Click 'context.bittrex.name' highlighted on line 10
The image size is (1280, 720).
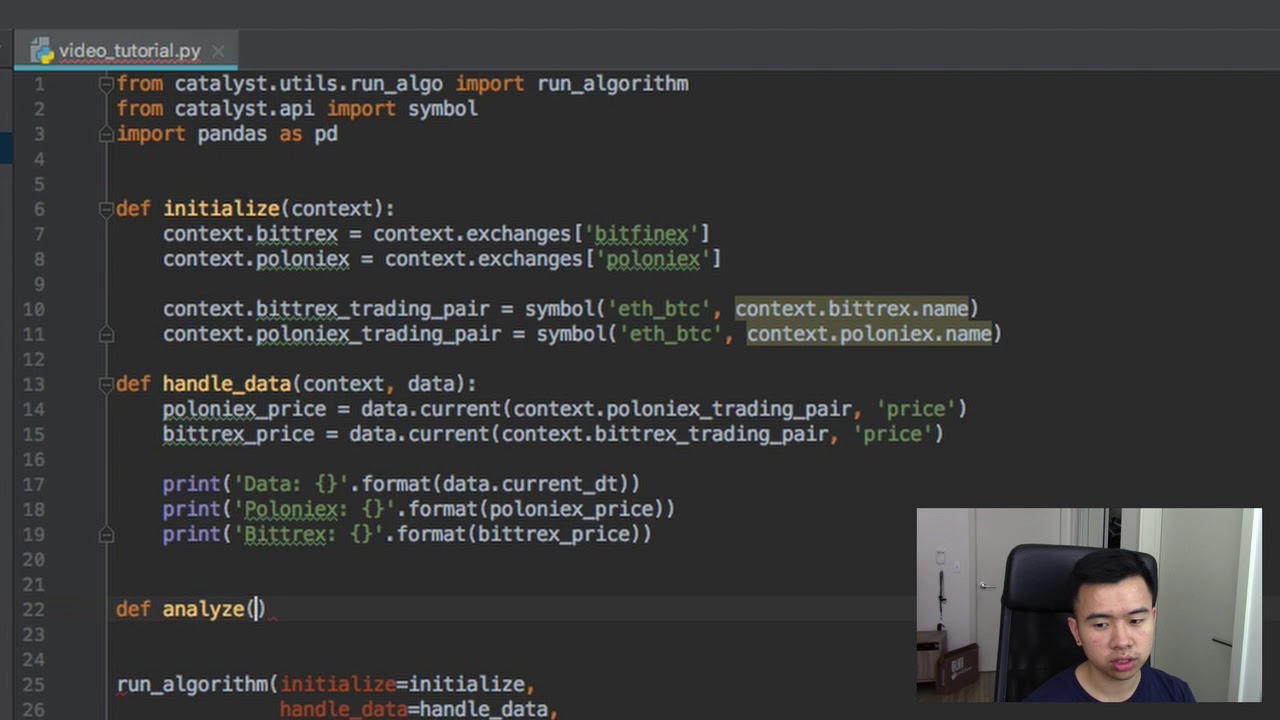click(852, 309)
